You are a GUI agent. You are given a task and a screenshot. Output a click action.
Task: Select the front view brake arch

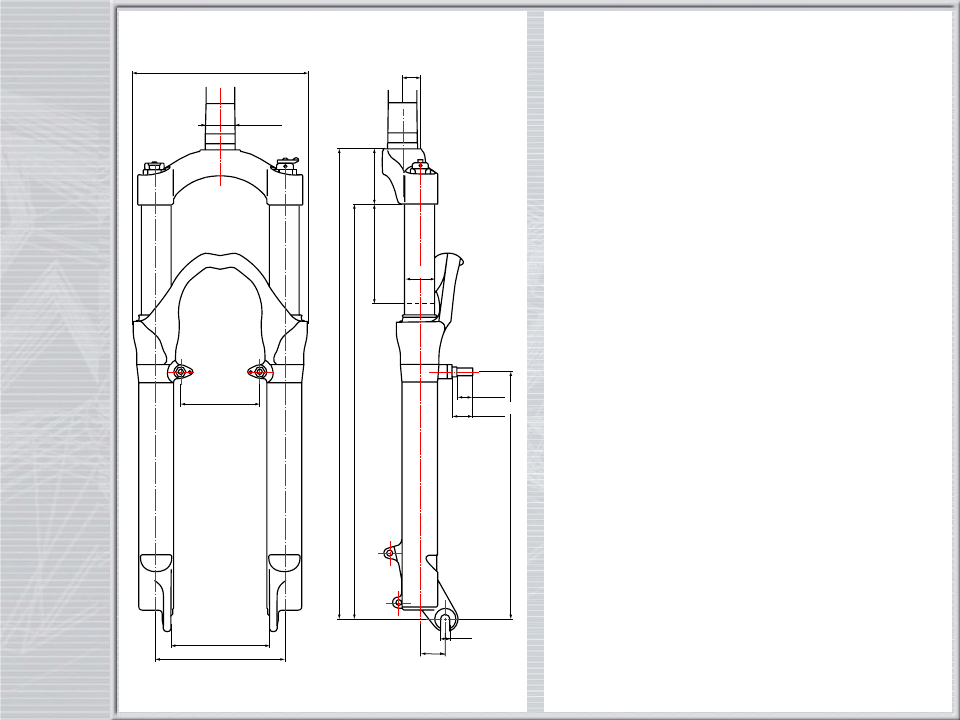click(220, 265)
